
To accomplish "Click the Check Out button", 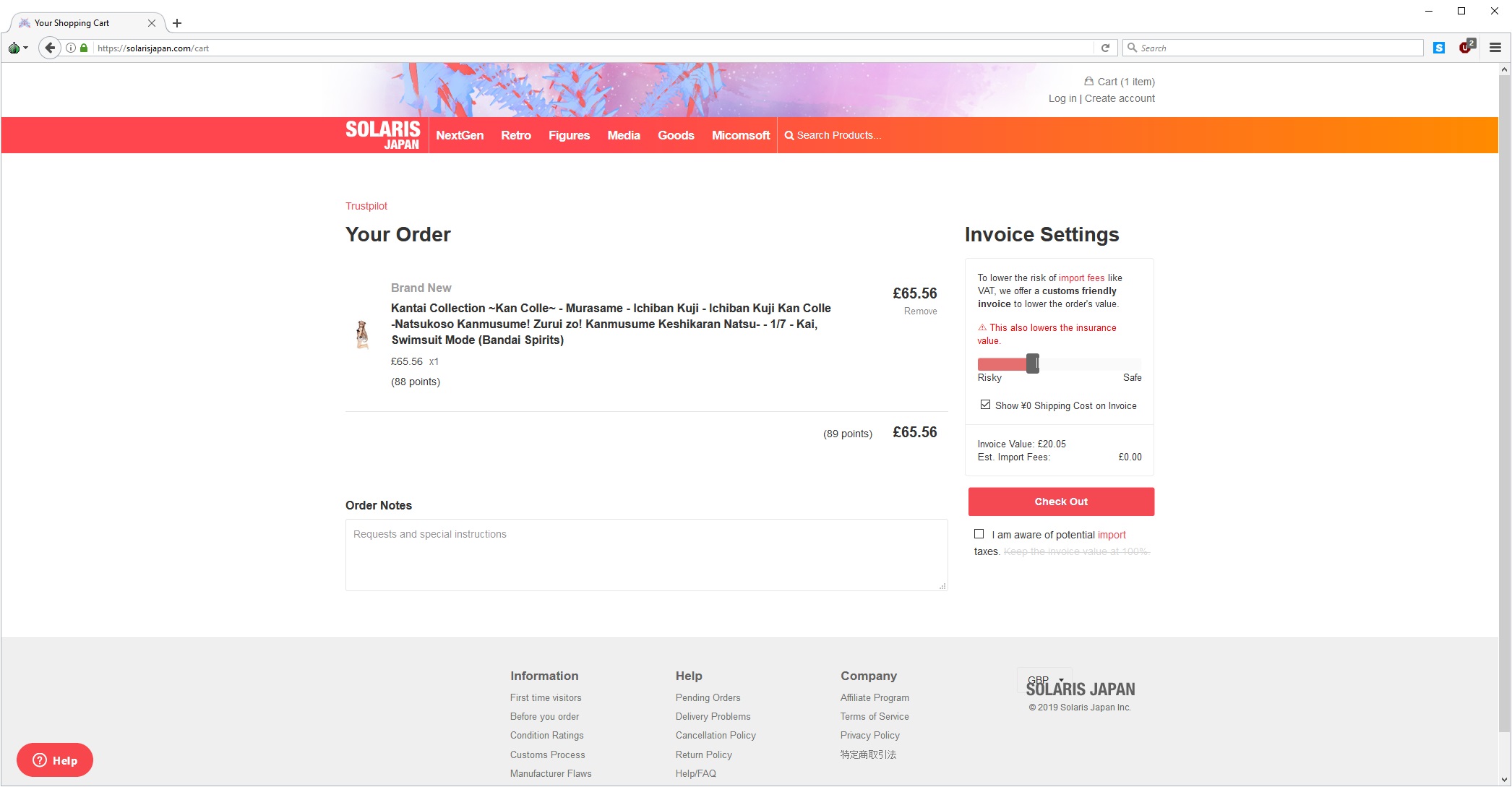I will tap(1060, 502).
